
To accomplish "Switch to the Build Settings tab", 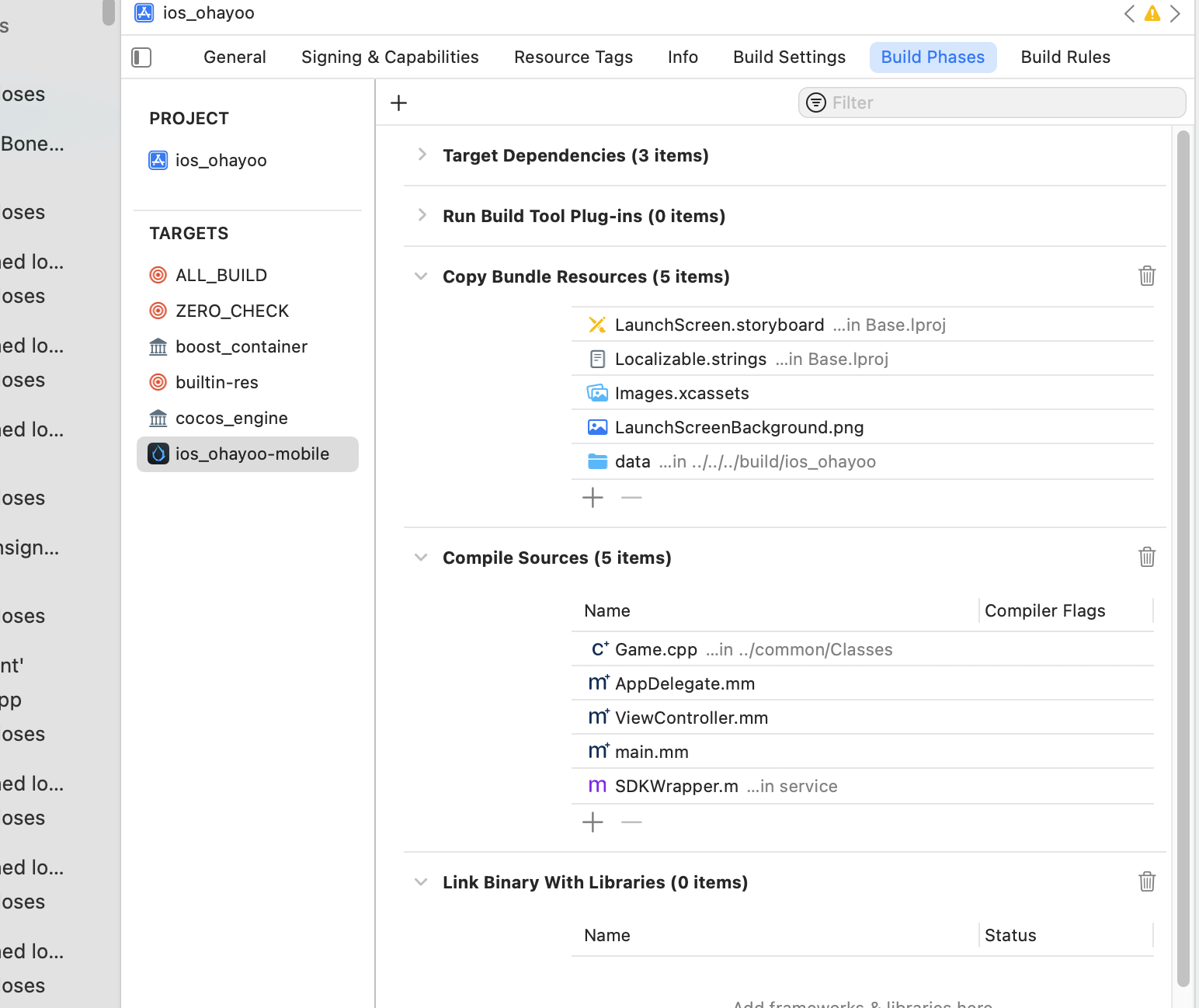I will tap(789, 57).
